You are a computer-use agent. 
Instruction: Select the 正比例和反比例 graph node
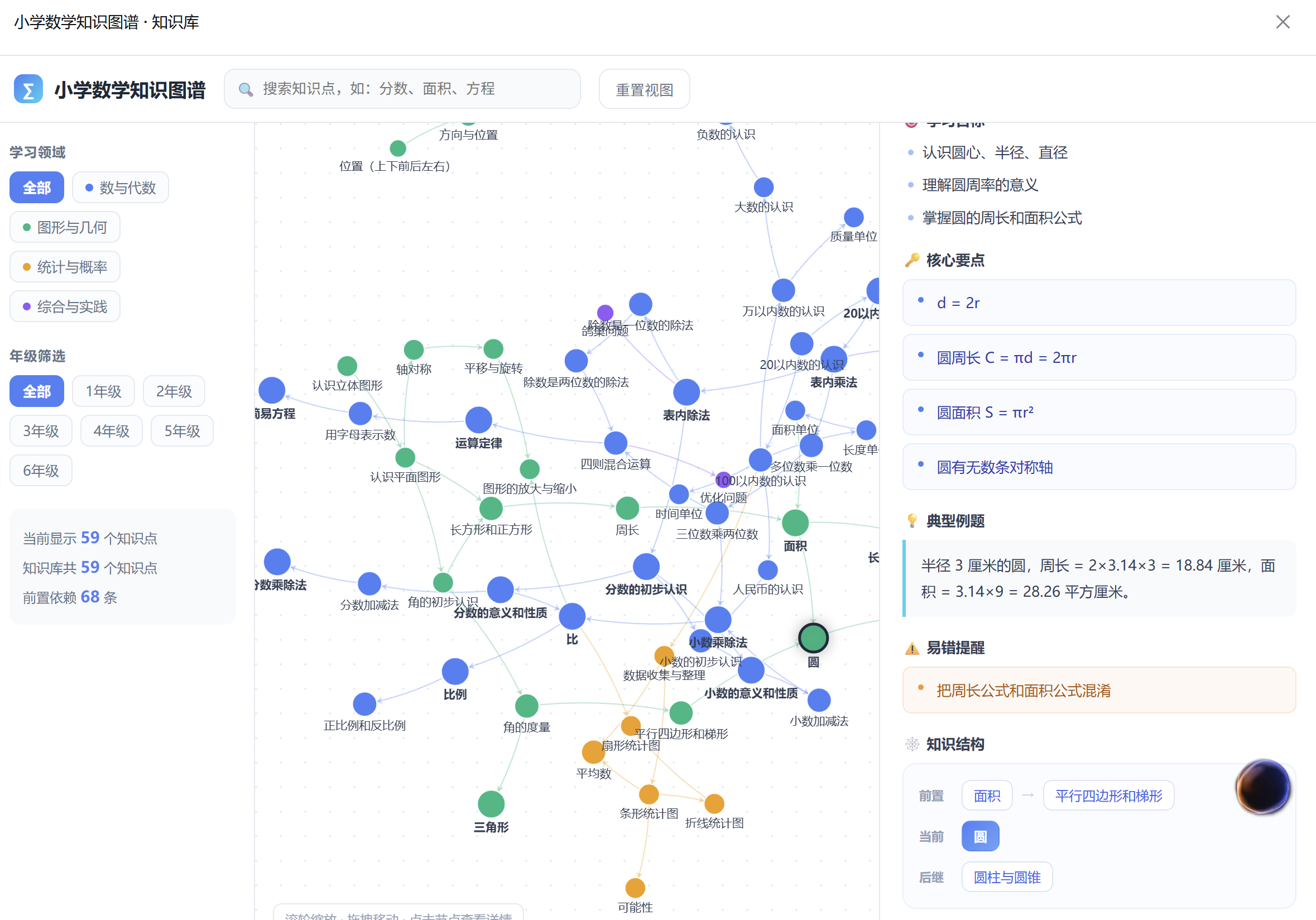coord(364,704)
